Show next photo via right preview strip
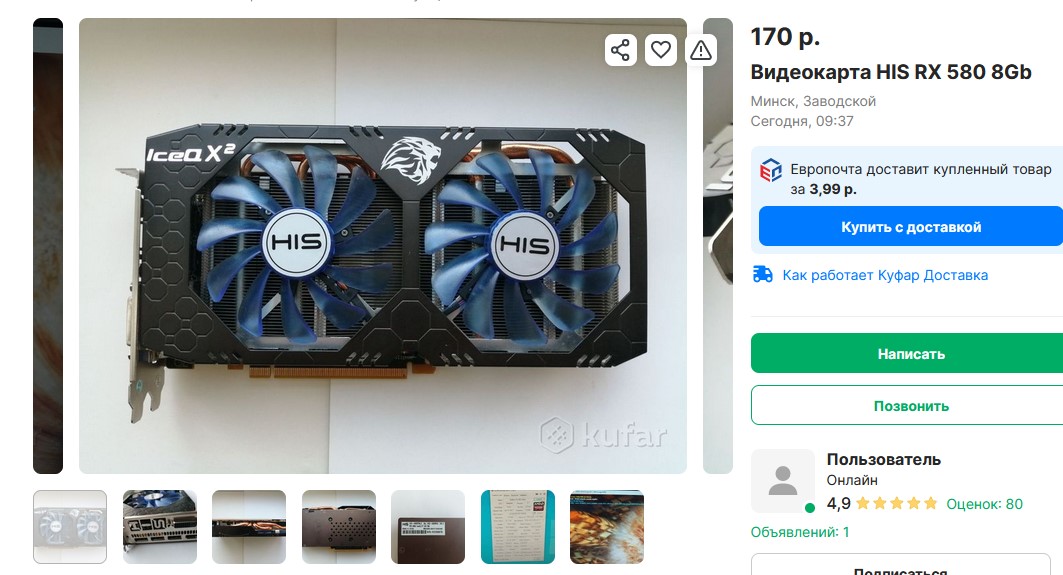Image resolution: width=1063 pixels, height=575 pixels. 718,245
